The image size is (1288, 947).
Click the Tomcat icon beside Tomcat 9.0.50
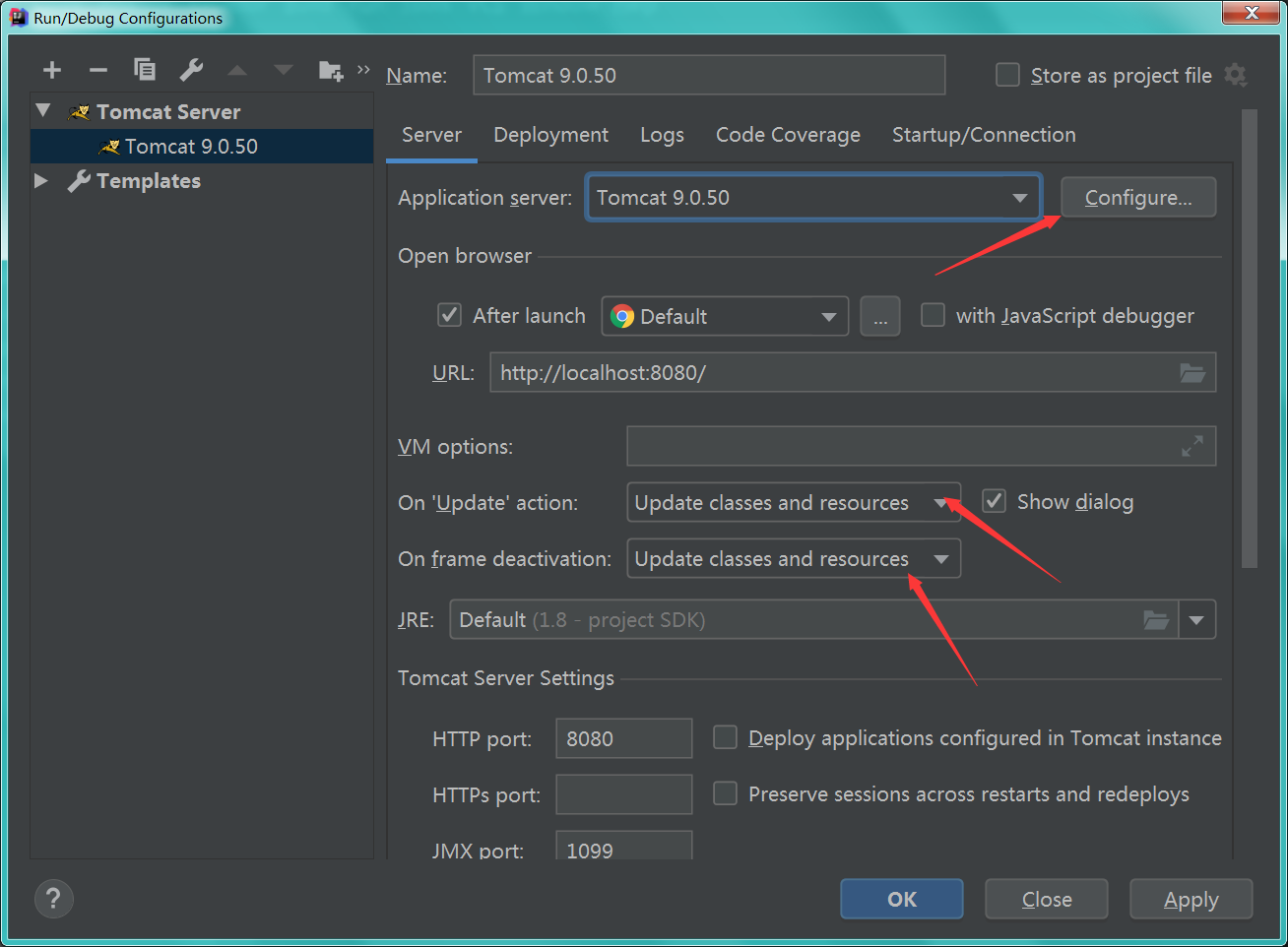click(109, 147)
